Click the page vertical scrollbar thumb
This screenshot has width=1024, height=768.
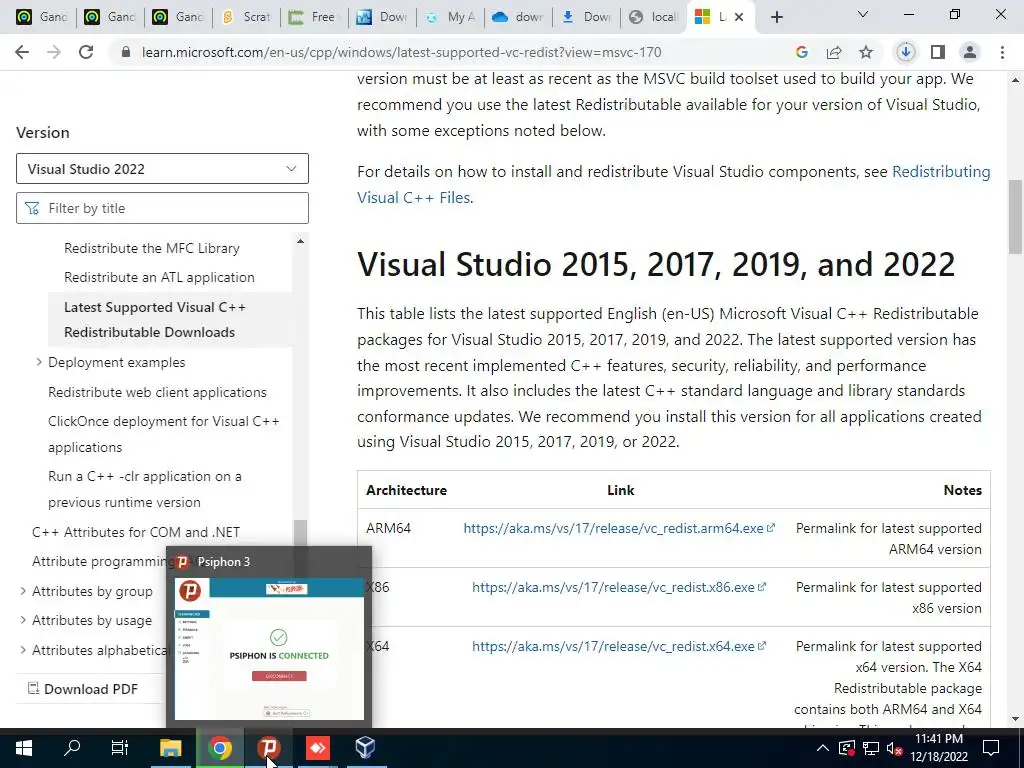1016,217
